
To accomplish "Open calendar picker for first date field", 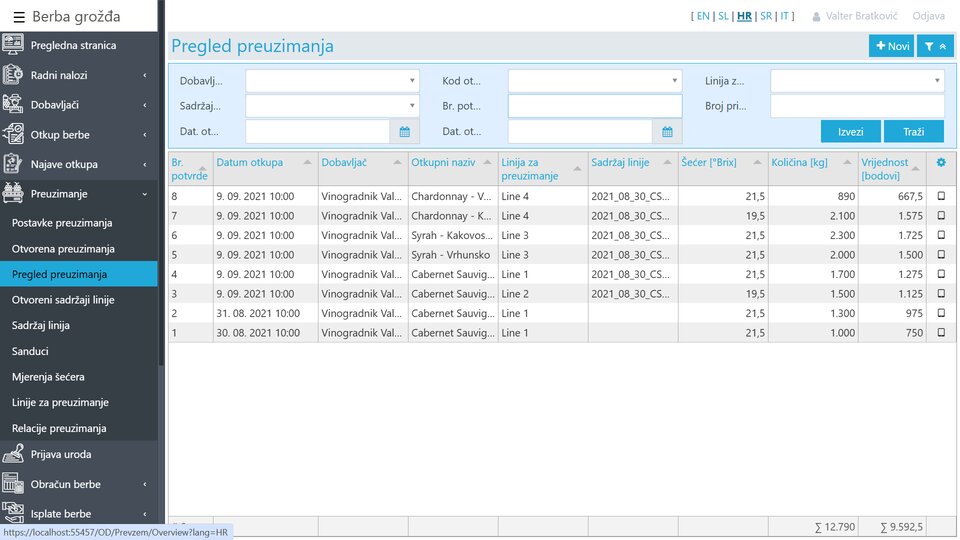I will point(405,131).
